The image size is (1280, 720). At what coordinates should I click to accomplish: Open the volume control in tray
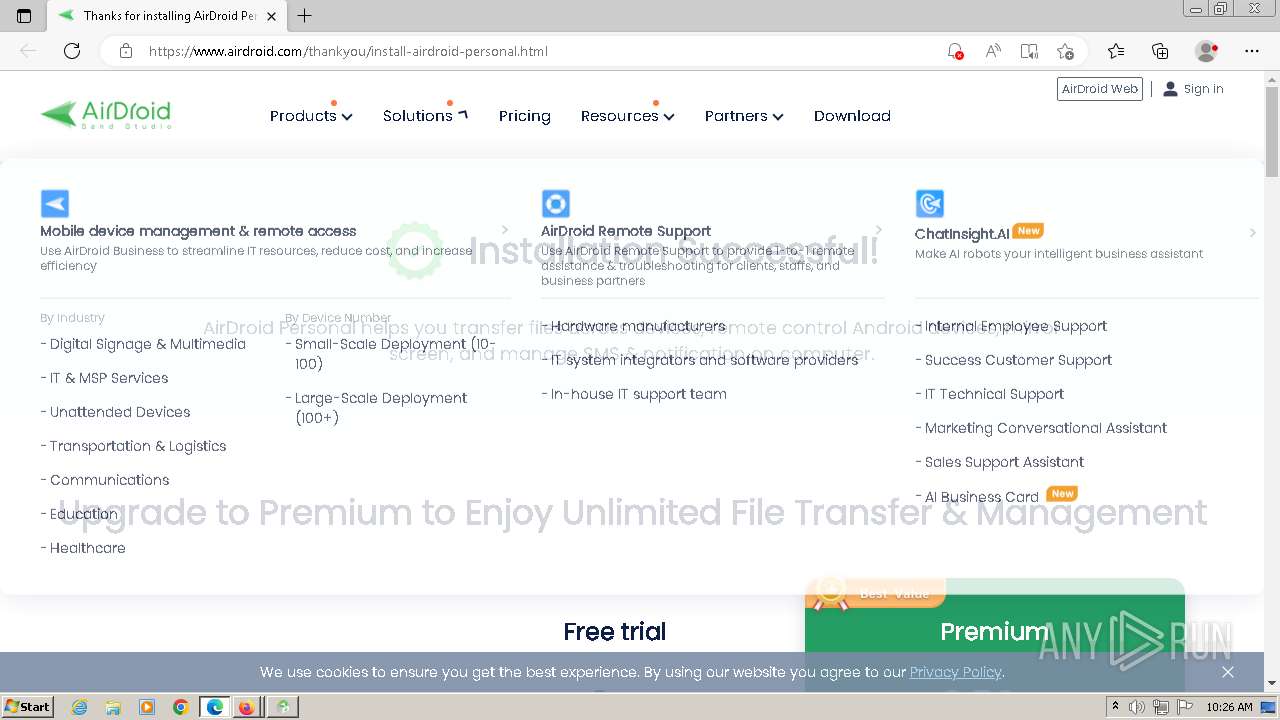(1137, 707)
